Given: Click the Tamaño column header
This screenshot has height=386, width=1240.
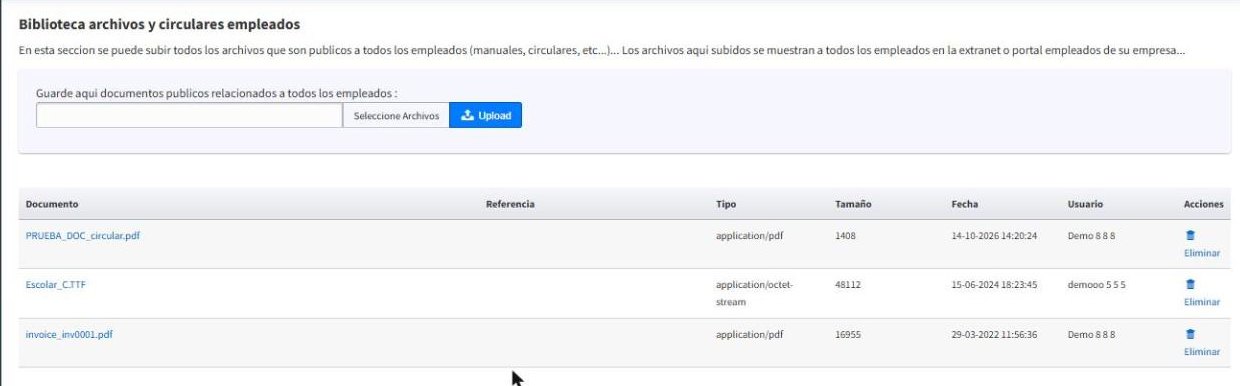Looking at the screenshot, I should click(853, 204).
